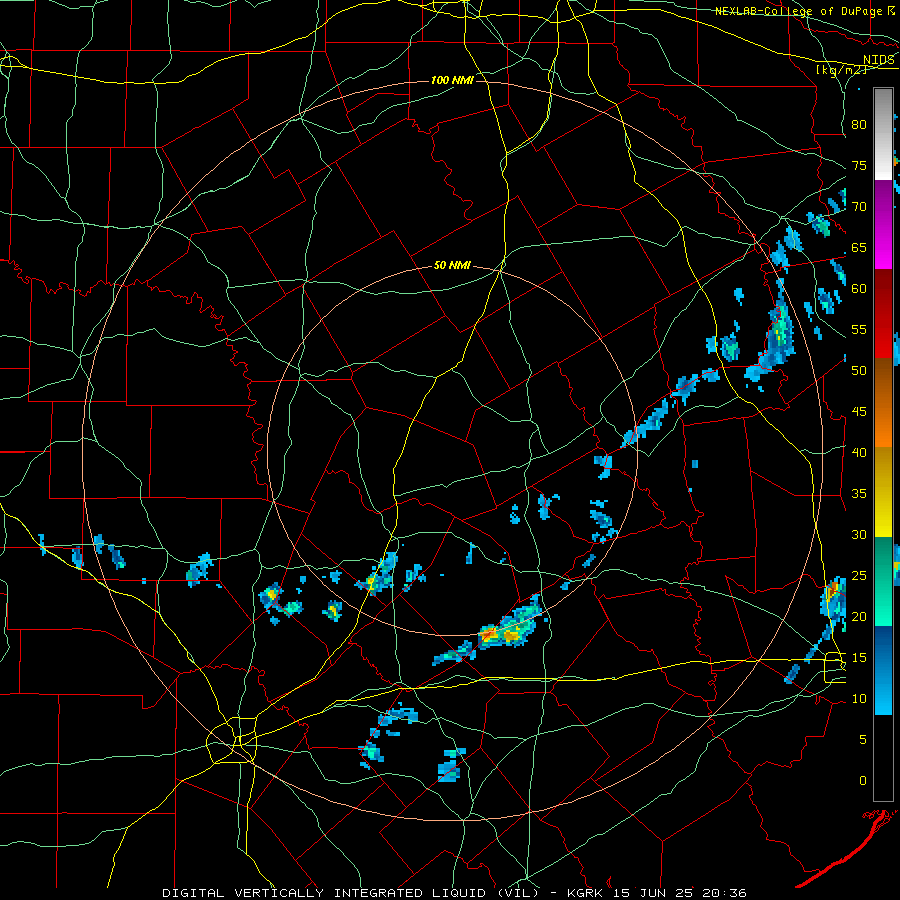Select the yellow segment of color bar

tap(883, 492)
